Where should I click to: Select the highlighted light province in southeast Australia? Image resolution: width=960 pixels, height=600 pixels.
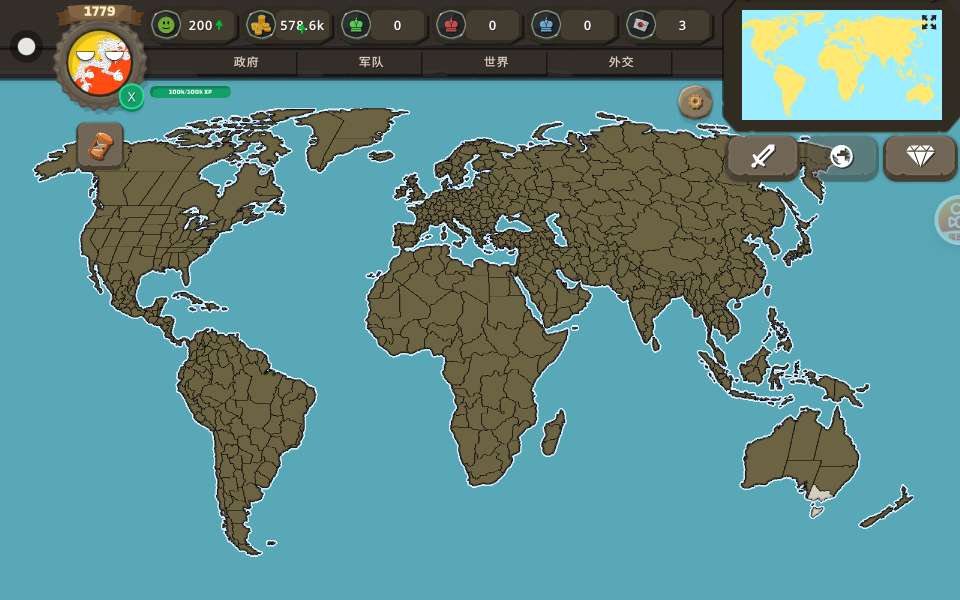pos(819,493)
